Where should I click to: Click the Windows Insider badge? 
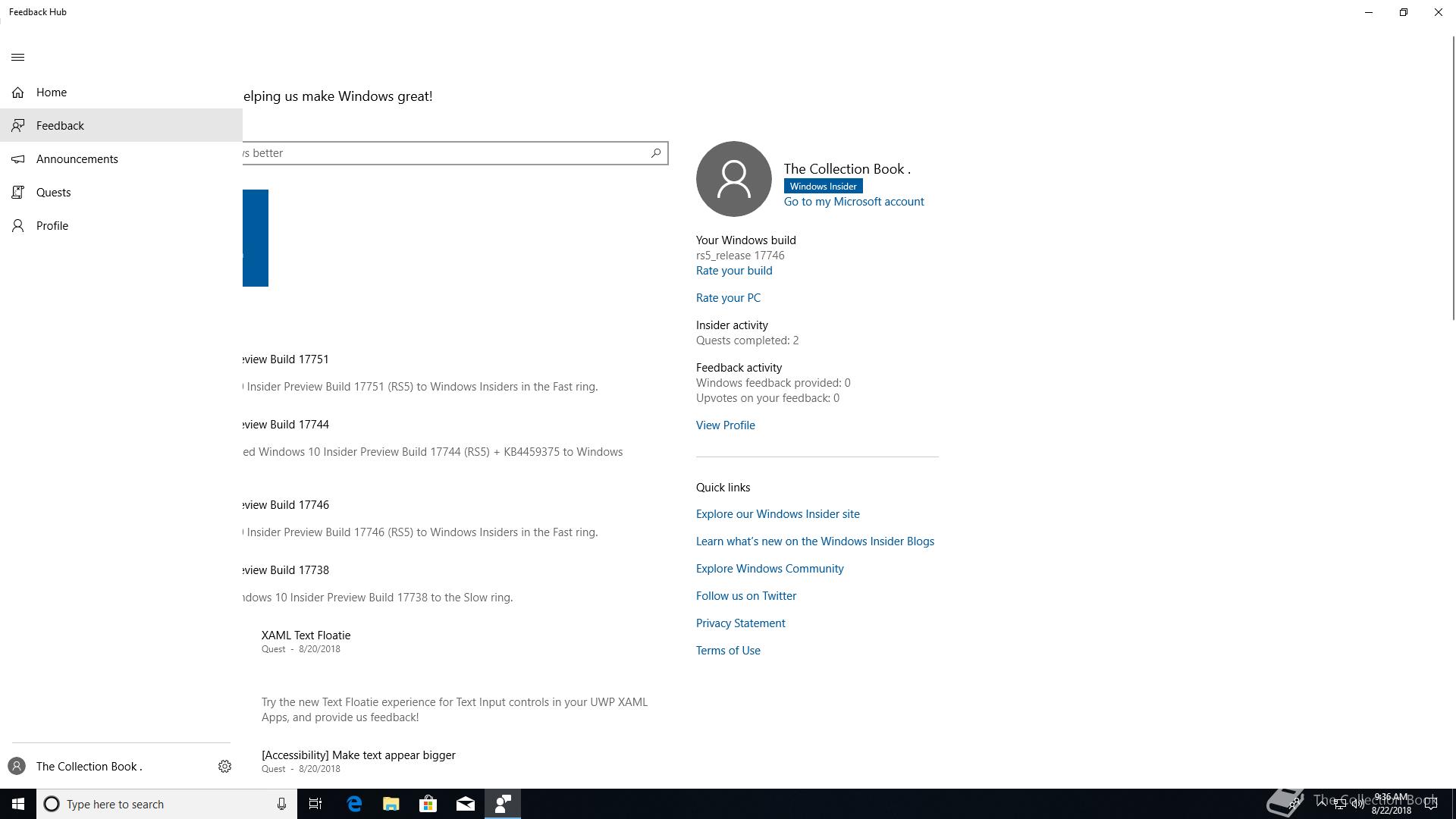(824, 187)
